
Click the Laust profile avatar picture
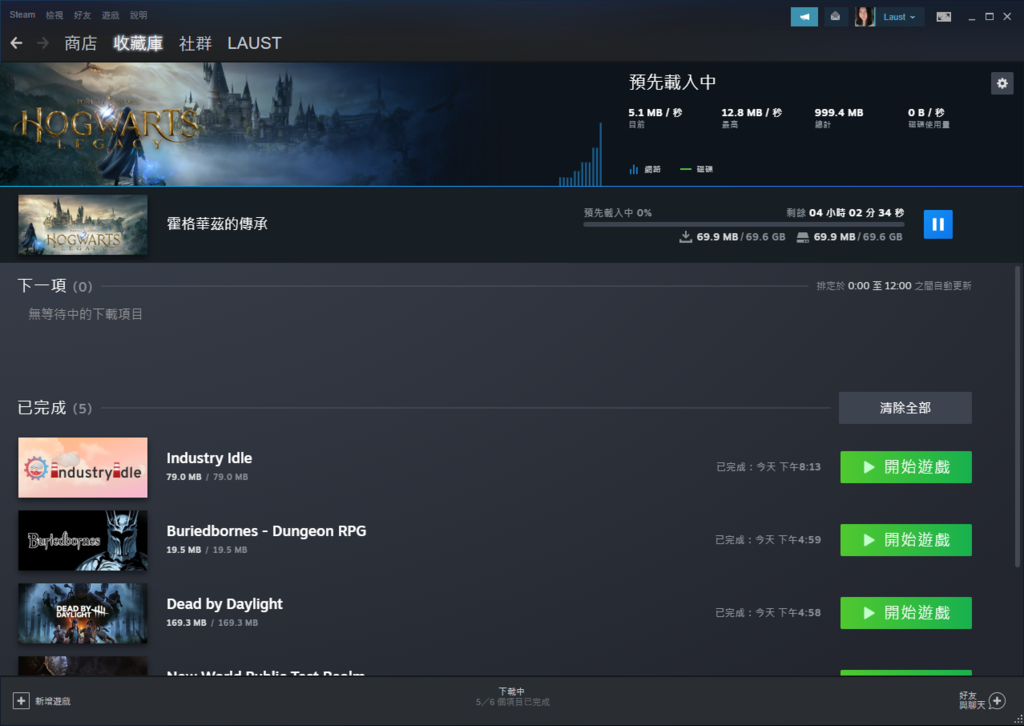click(865, 17)
